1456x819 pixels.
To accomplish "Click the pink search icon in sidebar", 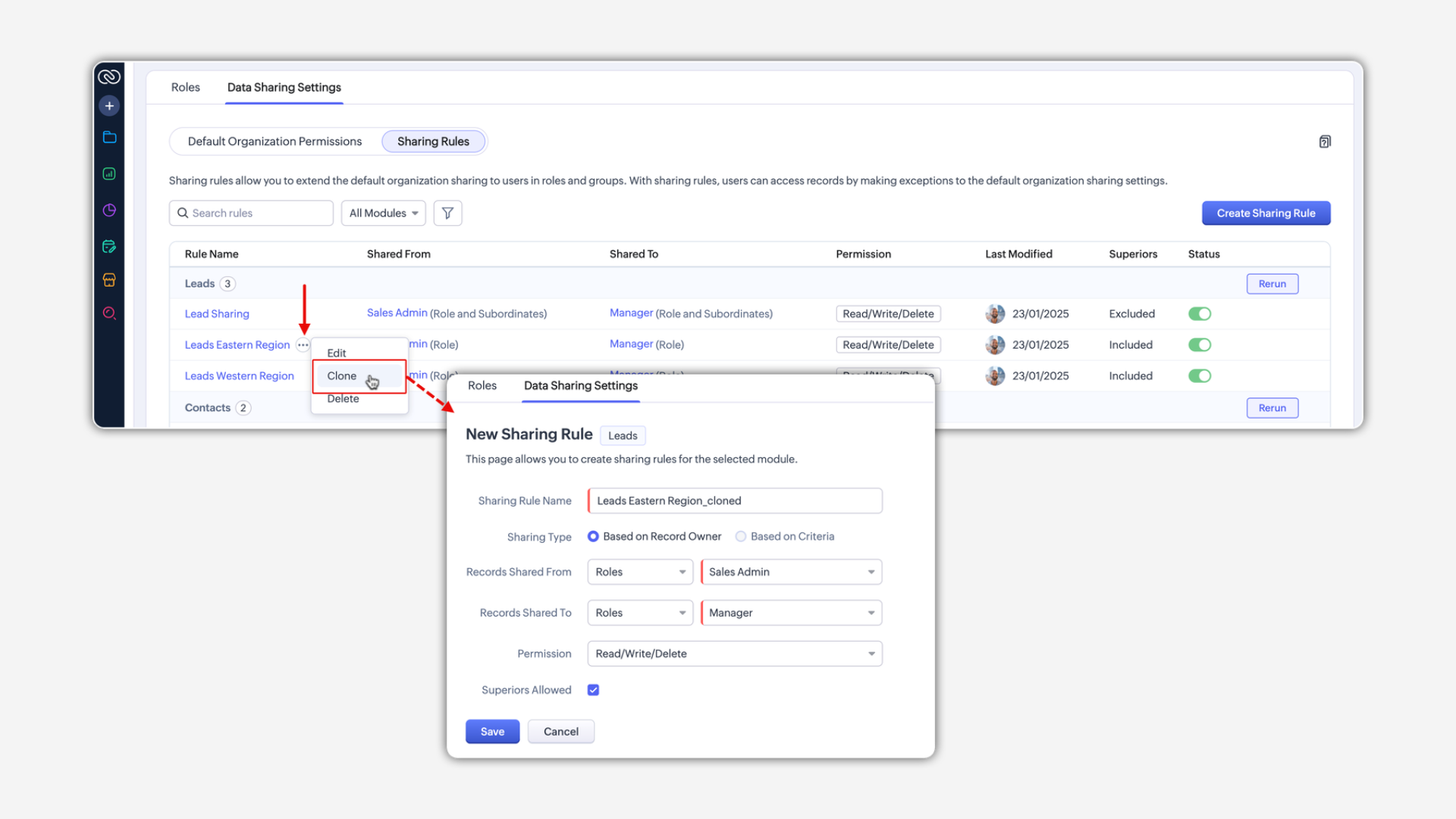I will click(109, 313).
